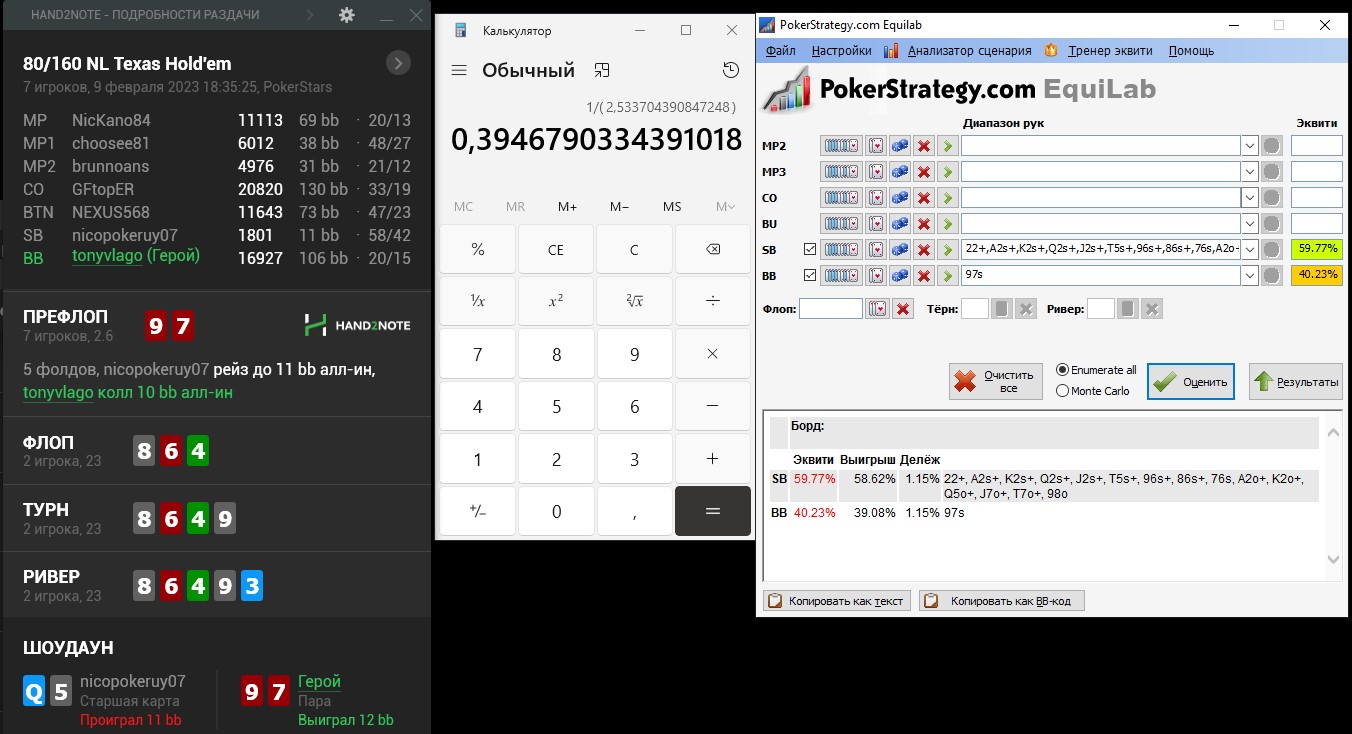Open card picker for BB row
1352x734 pixels.
point(876,275)
